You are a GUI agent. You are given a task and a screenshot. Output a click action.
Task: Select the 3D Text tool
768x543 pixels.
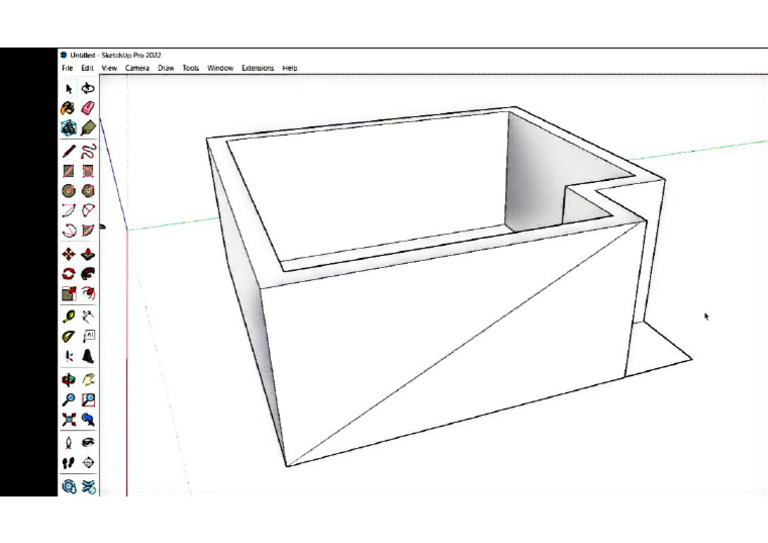click(88, 356)
